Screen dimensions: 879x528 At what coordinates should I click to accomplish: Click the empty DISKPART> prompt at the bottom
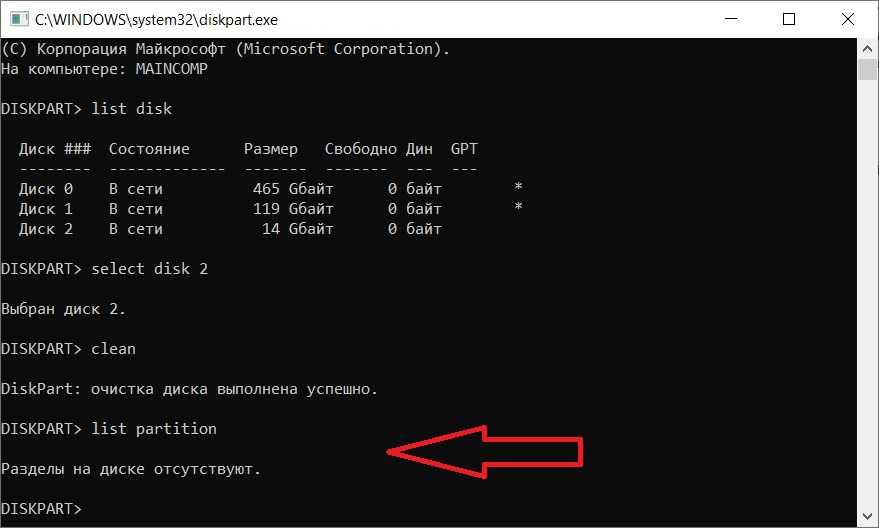pos(43,509)
